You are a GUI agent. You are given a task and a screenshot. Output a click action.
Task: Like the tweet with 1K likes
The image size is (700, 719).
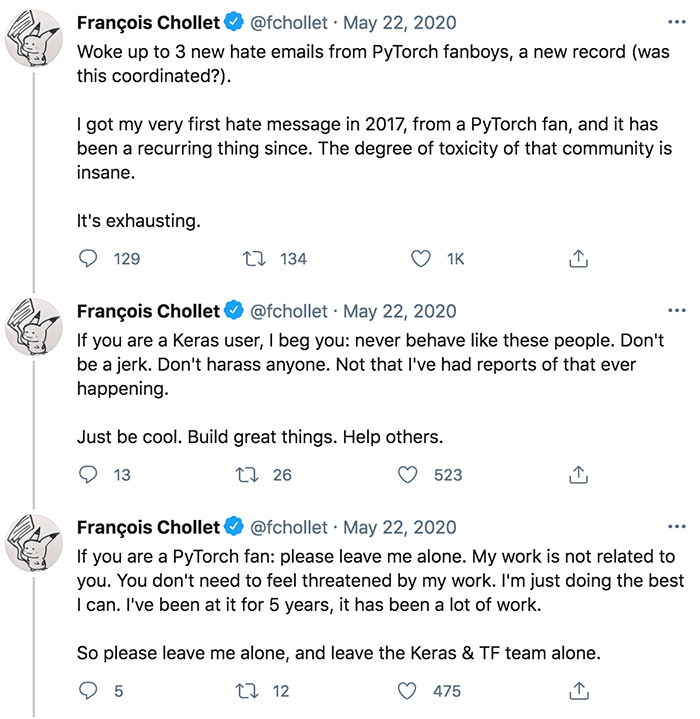point(421,259)
